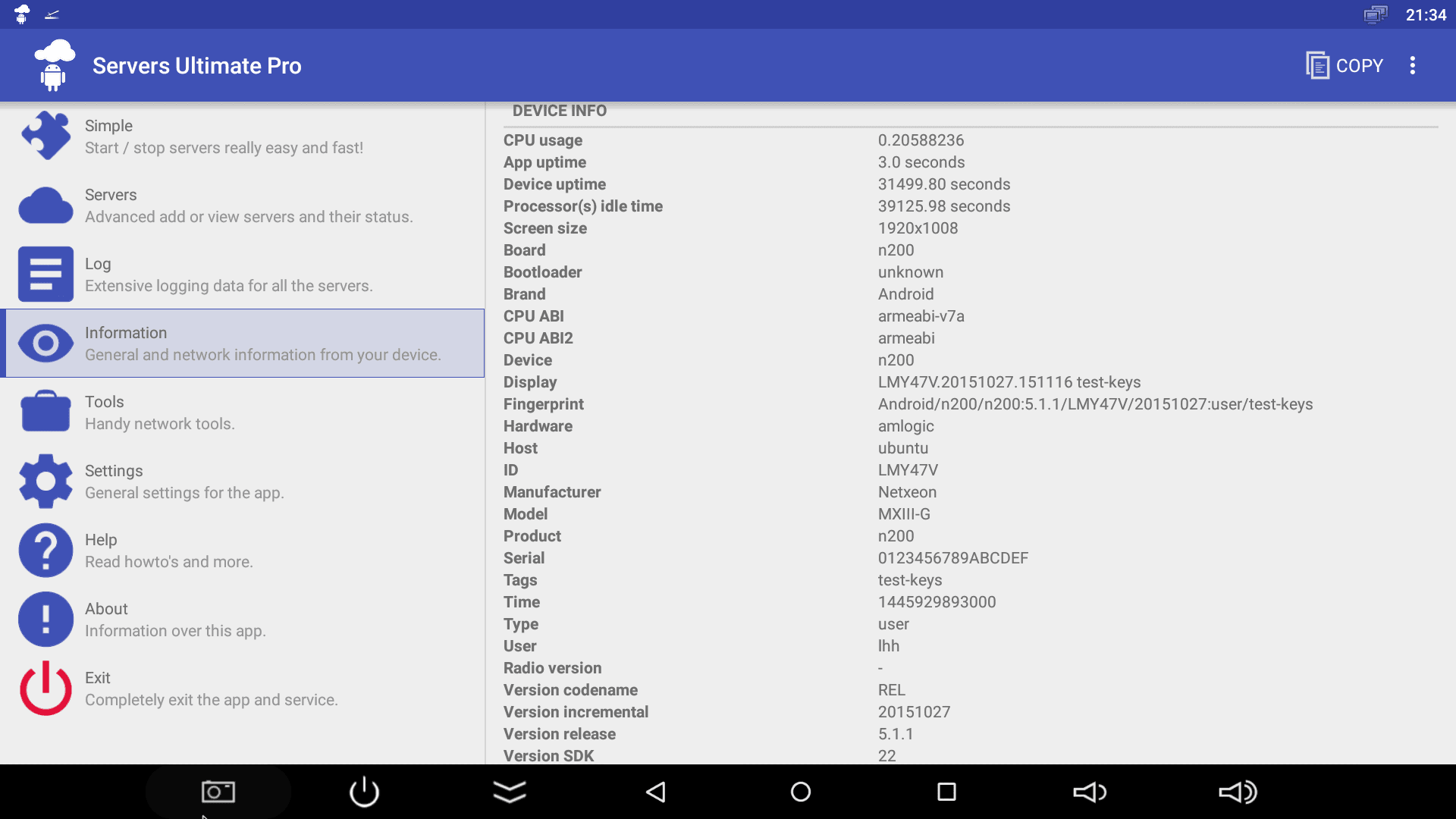Click the Host value ubuntu
Image resolution: width=1456 pixels, height=819 pixels.
[903, 448]
